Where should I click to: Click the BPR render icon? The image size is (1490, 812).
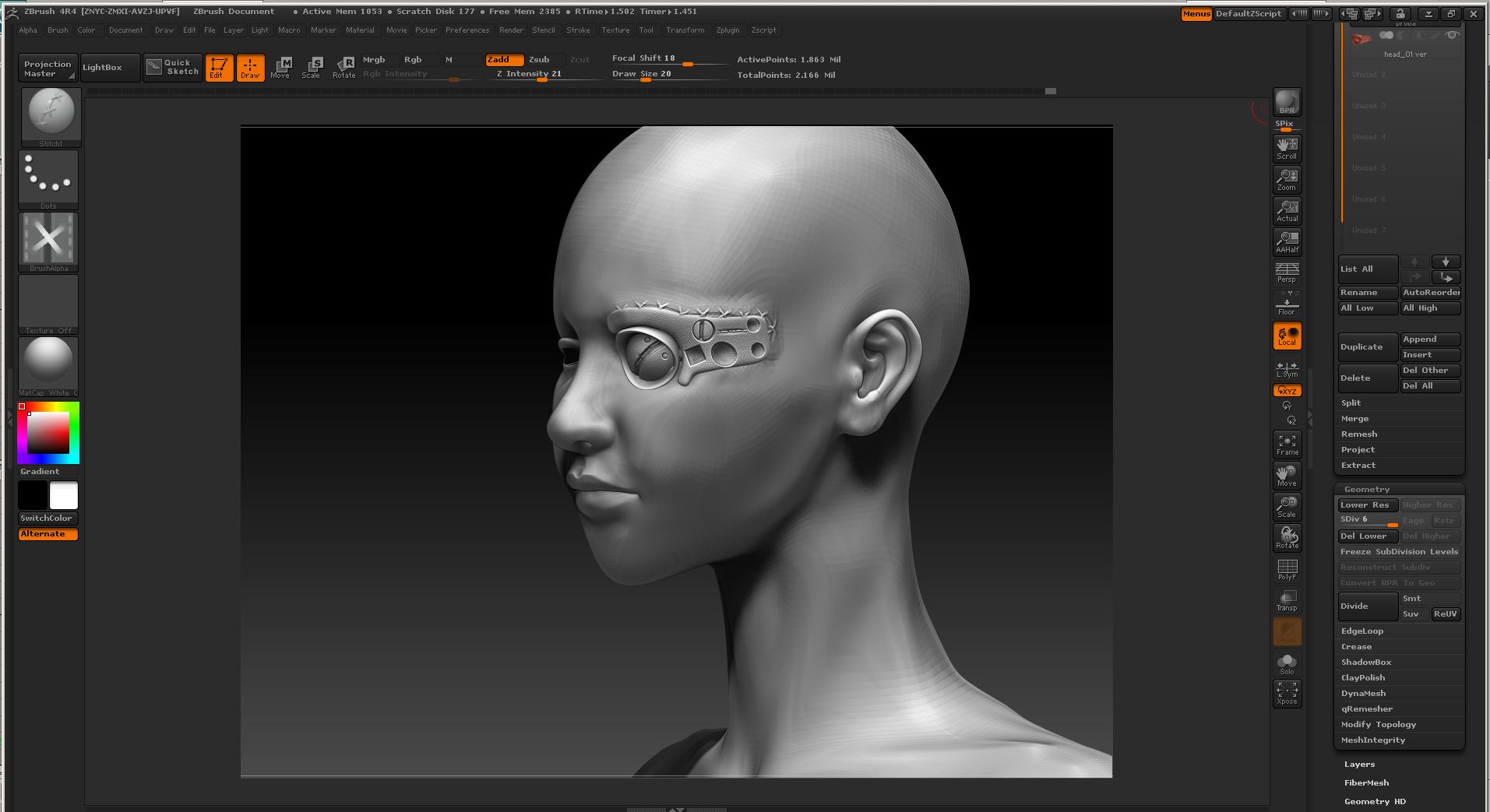click(x=1287, y=102)
